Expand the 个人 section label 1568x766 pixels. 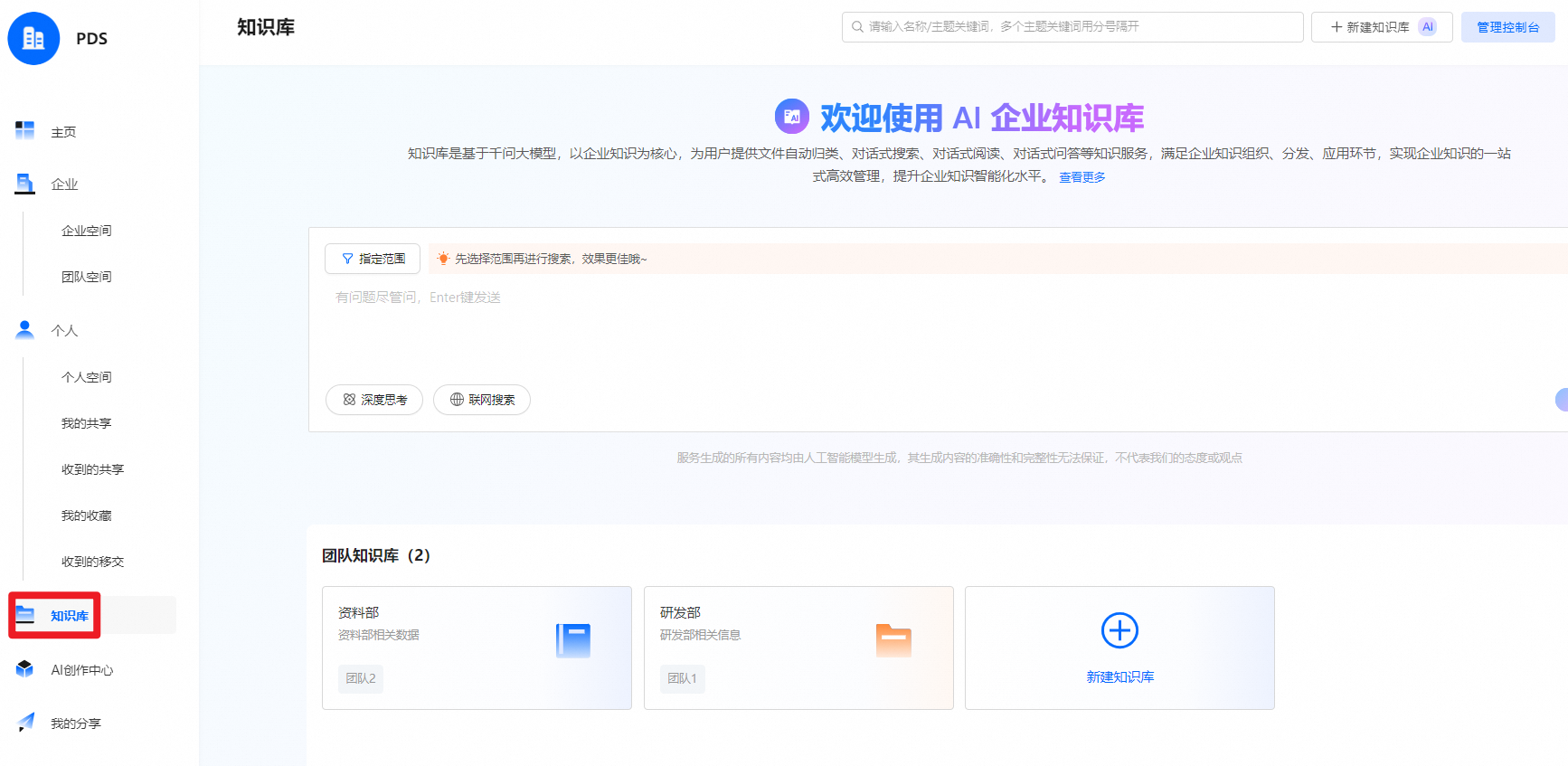point(64,331)
